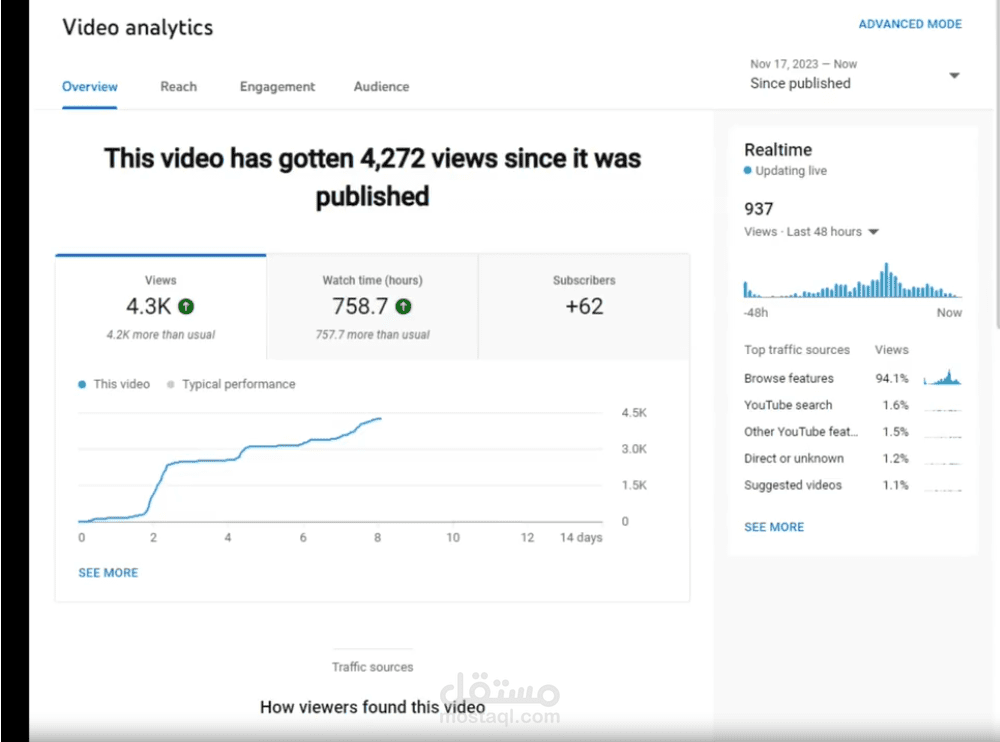1000x742 pixels.
Task: Select the Views metric card
Action: pos(161,307)
